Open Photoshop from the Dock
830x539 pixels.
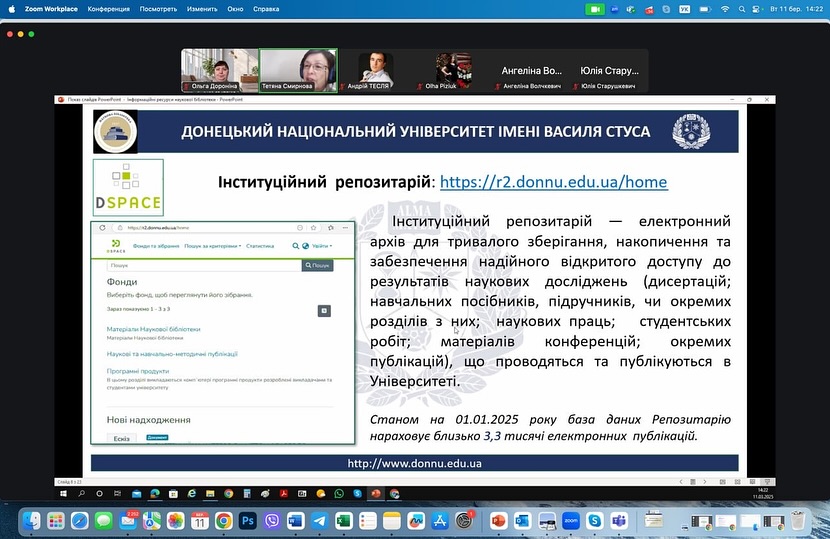(x=248, y=521)
